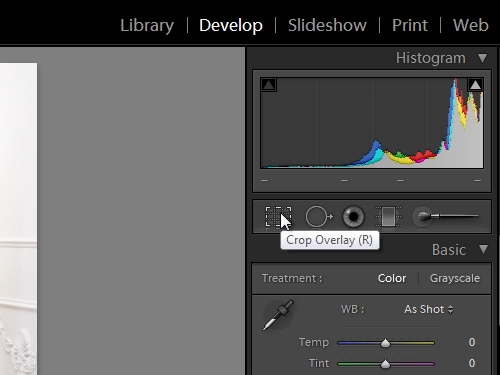Screen dimensions: 500x375
Task: Select the Red Eye Correction tool
Action: pyautogui.click(x=353, y=217)
